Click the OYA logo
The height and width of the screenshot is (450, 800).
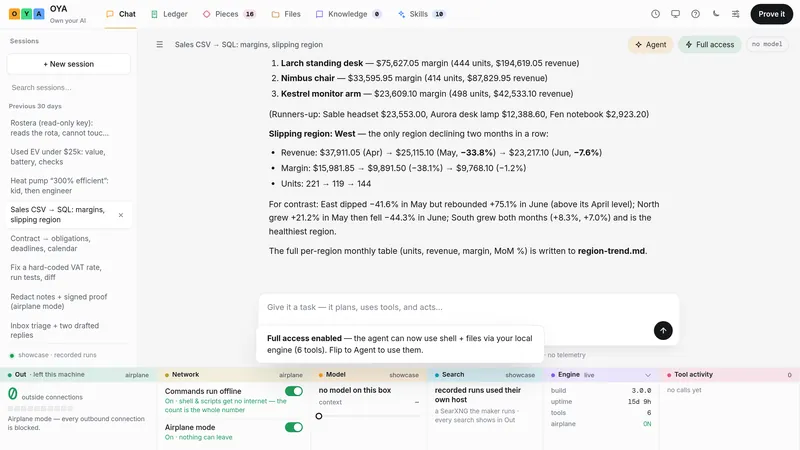[27, 14]
